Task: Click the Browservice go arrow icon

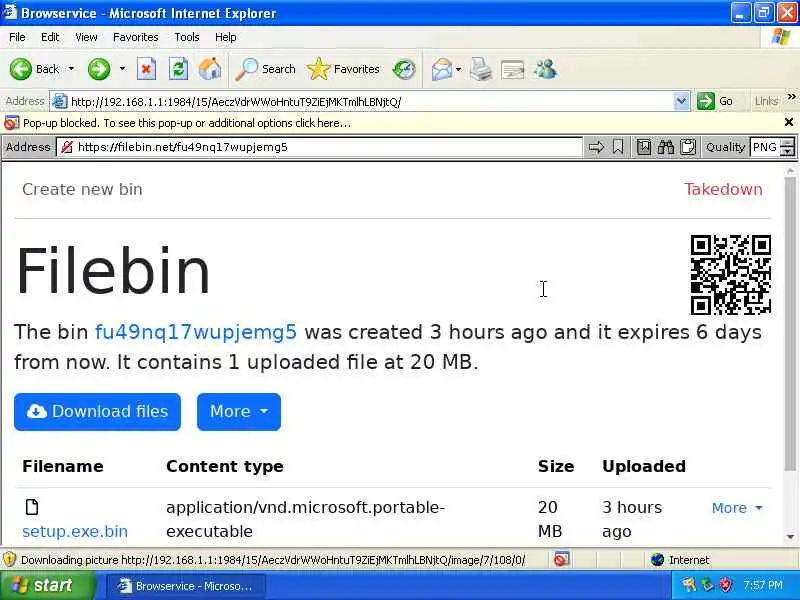Action: click(x=596, y=147)
